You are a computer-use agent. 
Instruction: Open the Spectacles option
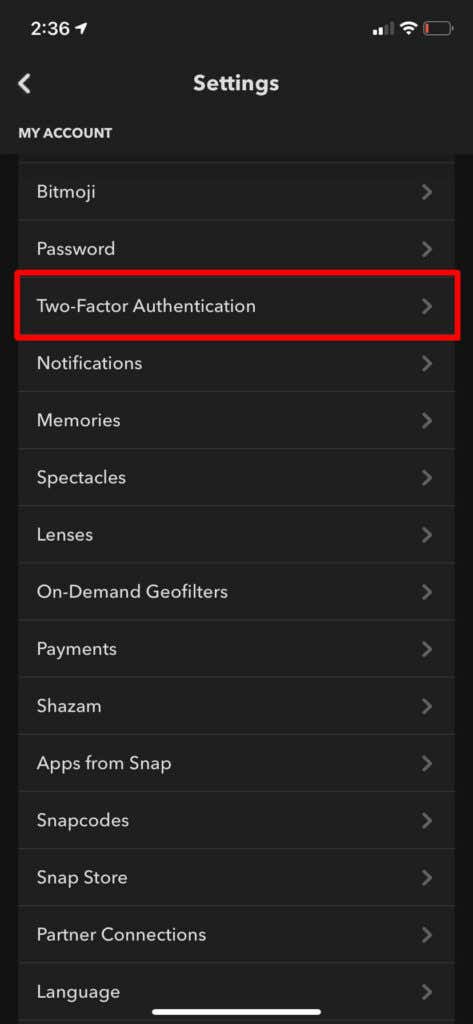click(236, 477)
